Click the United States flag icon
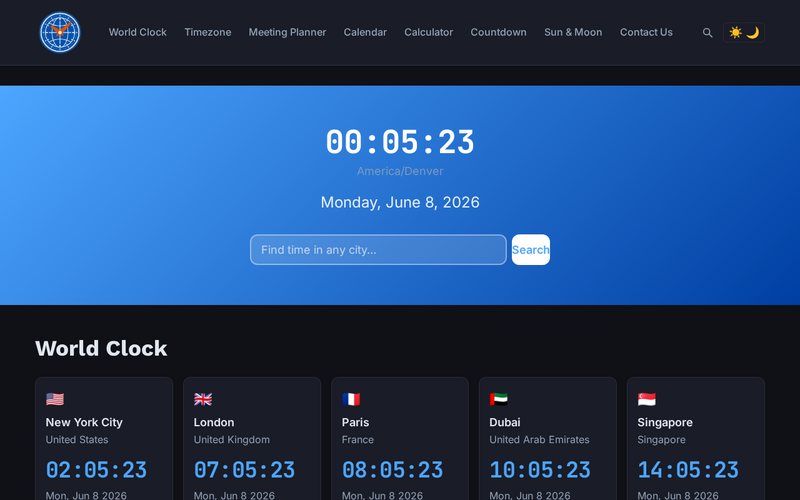This screenshot has width=800, height=500. [x=55, y=399]
